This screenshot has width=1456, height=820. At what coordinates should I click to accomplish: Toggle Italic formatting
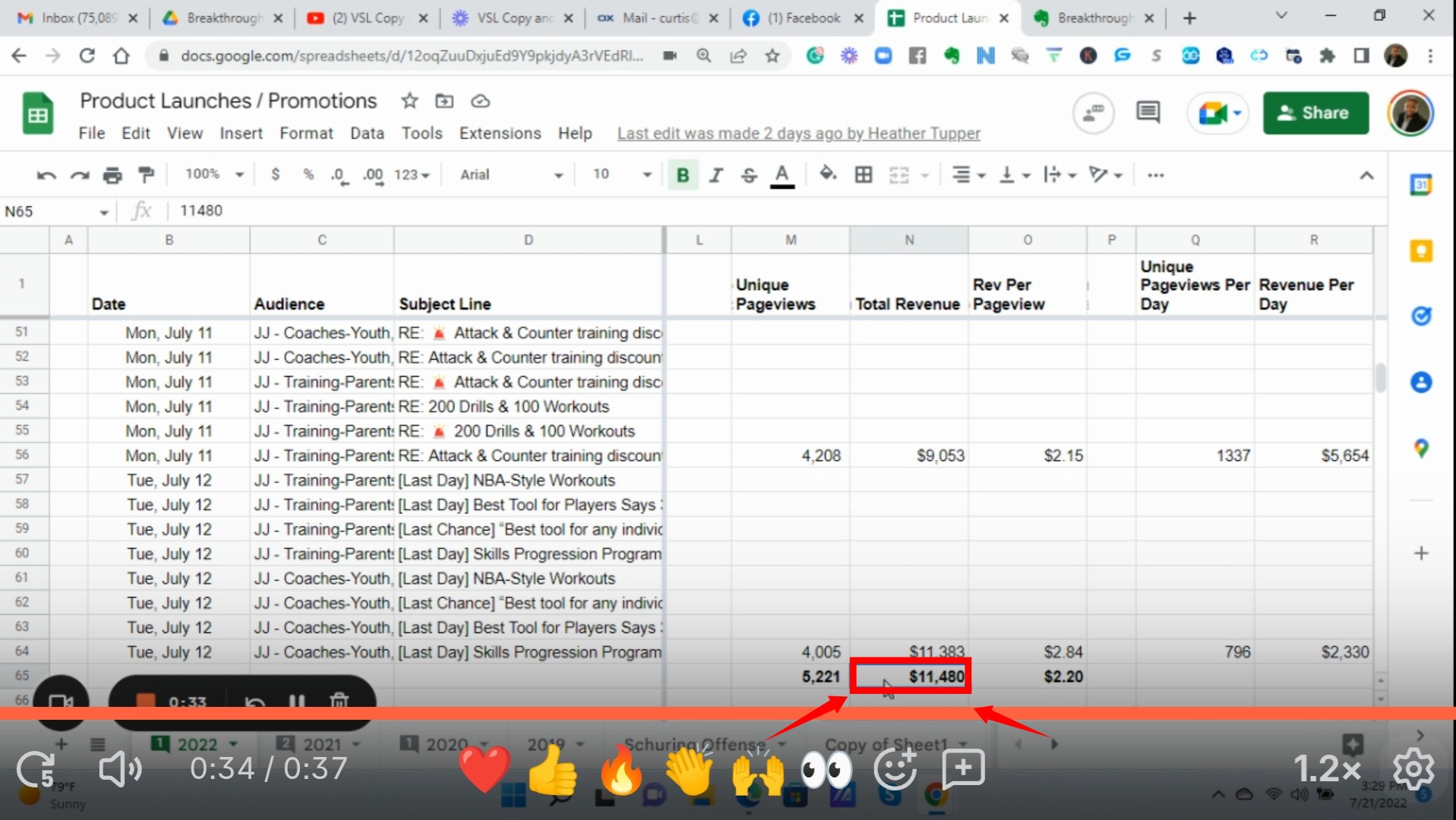(x=715, y=175)
